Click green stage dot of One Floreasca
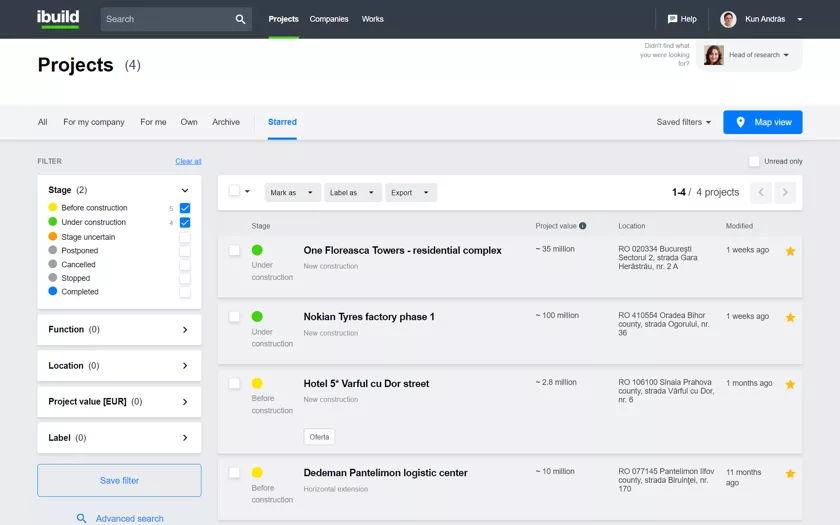Viewport: 840px width, 525px height. pos(257,250)
